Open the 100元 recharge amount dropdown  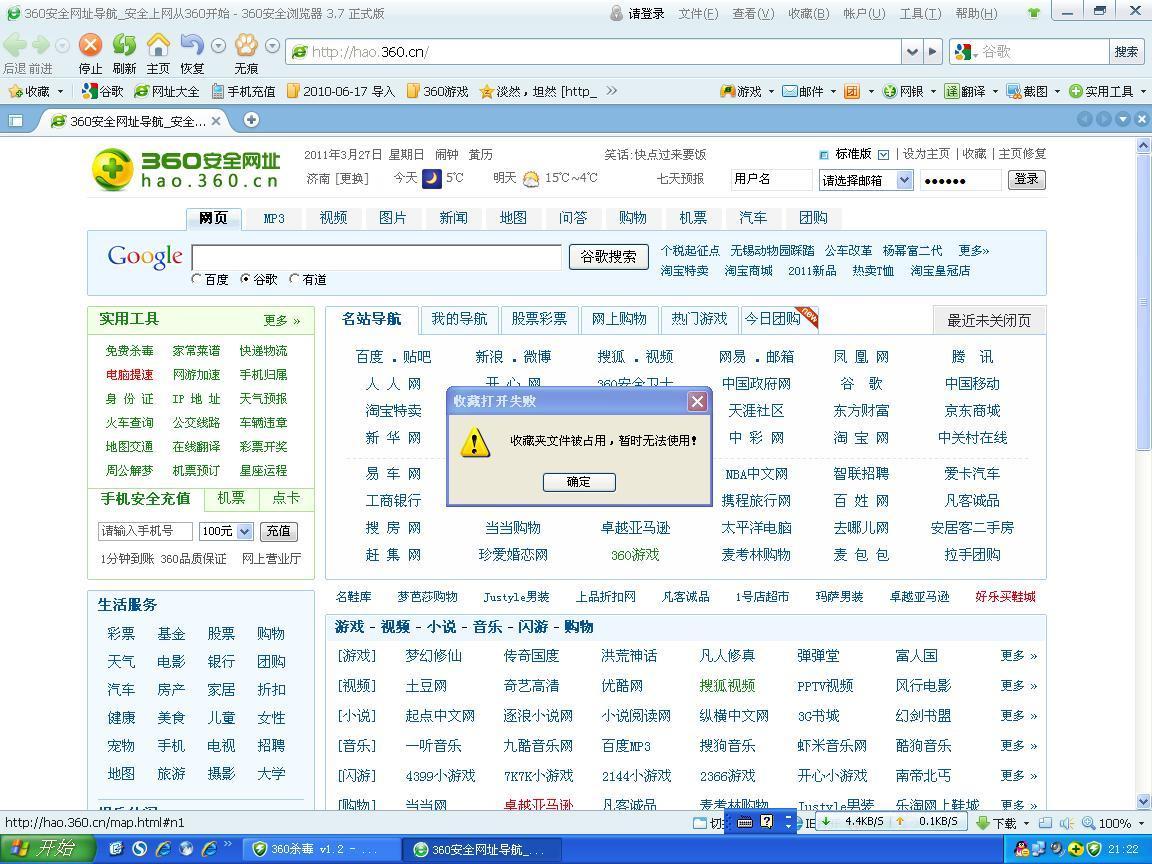245,530
